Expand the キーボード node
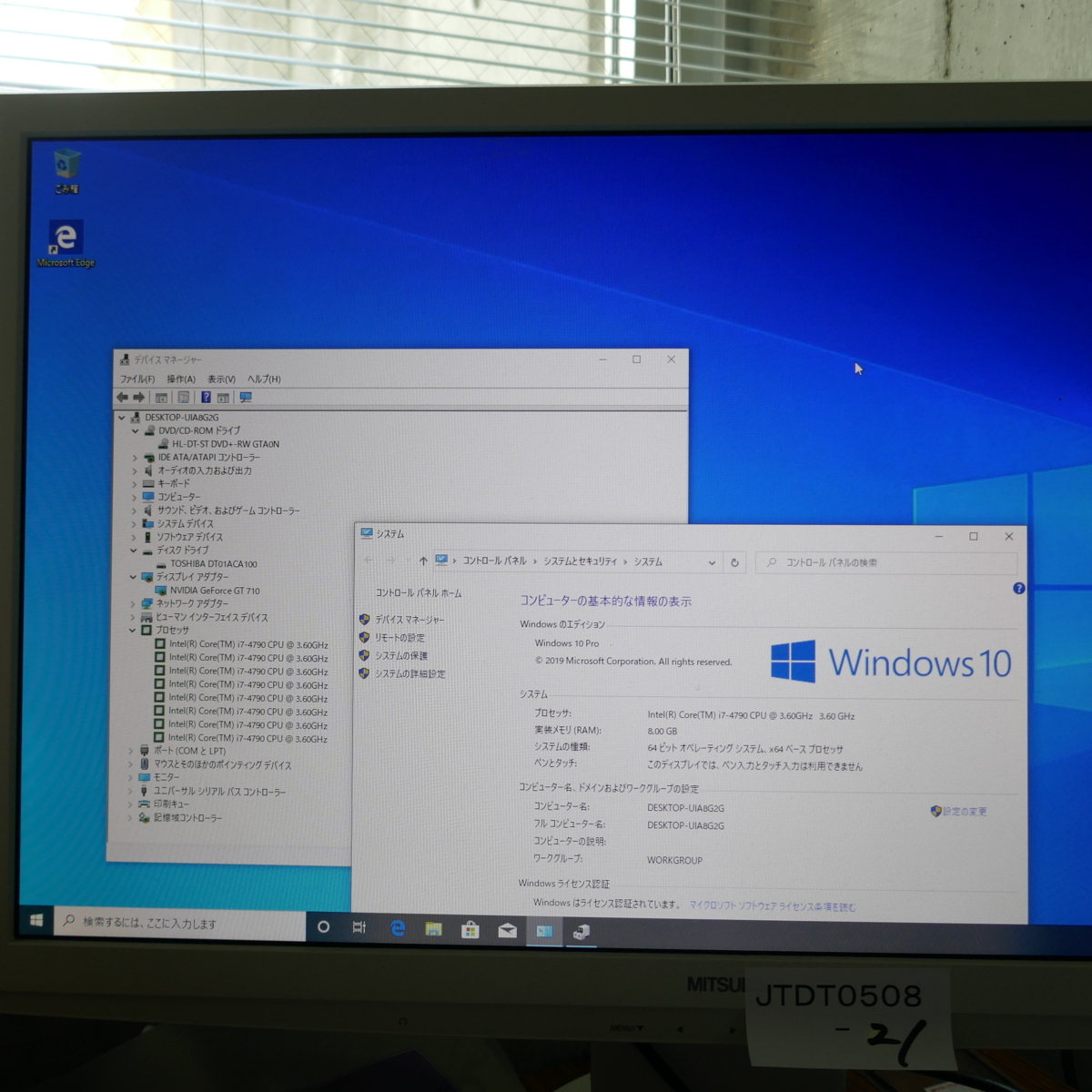The width and height of the screenshot is (1092, 1092). pos(135,484)
